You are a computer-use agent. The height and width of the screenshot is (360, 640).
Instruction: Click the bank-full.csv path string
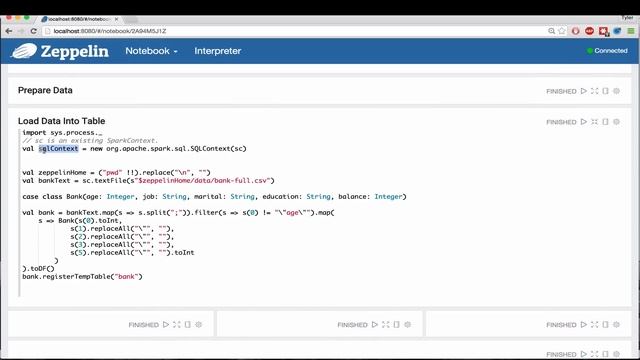(x=204, y=180)
